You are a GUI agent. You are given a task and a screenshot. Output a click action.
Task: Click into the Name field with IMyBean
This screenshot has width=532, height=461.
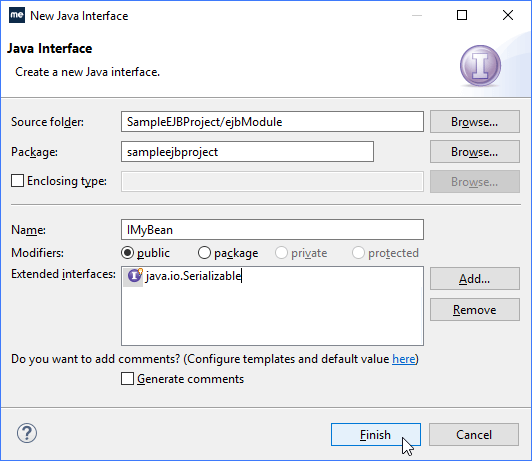[x=272, y=230]
